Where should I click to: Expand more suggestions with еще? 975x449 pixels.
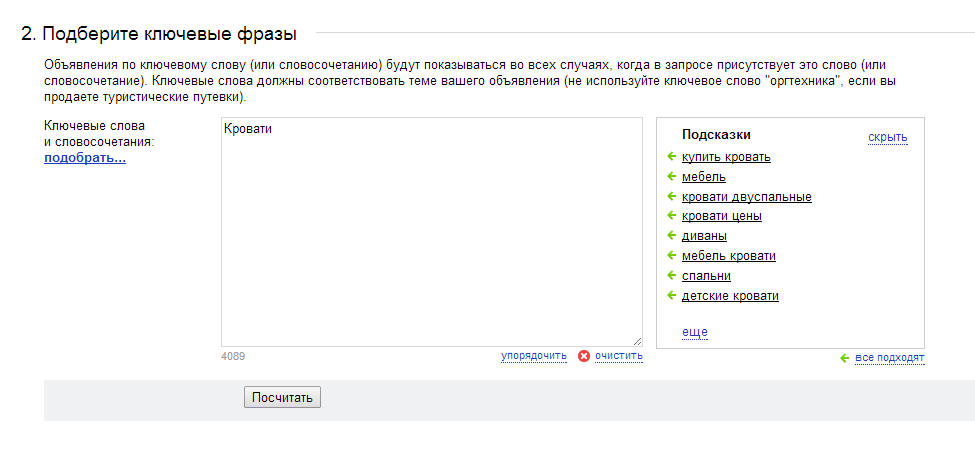click(x=695, y=332)
